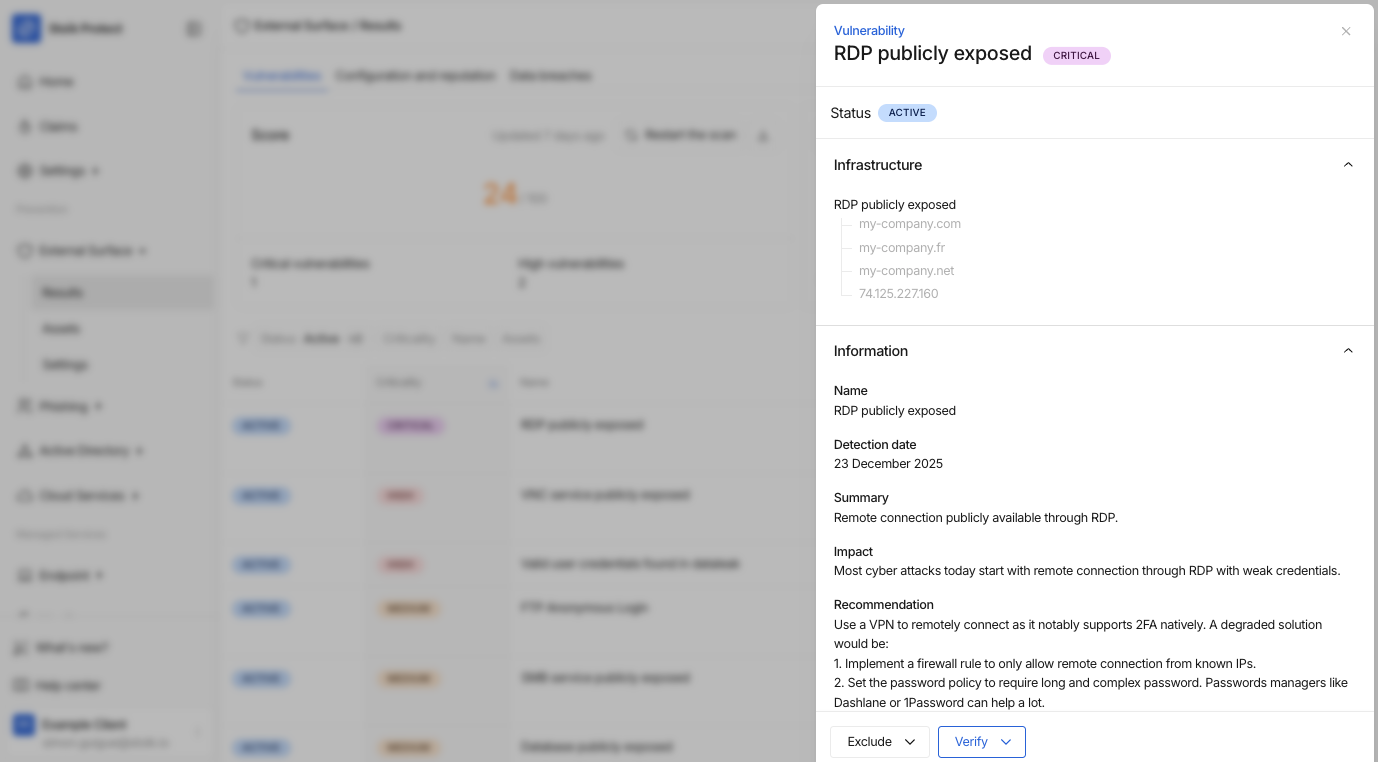Open the Verify dropdown
The height and width of the screenshot is (762, 1378).
(982, 742)
